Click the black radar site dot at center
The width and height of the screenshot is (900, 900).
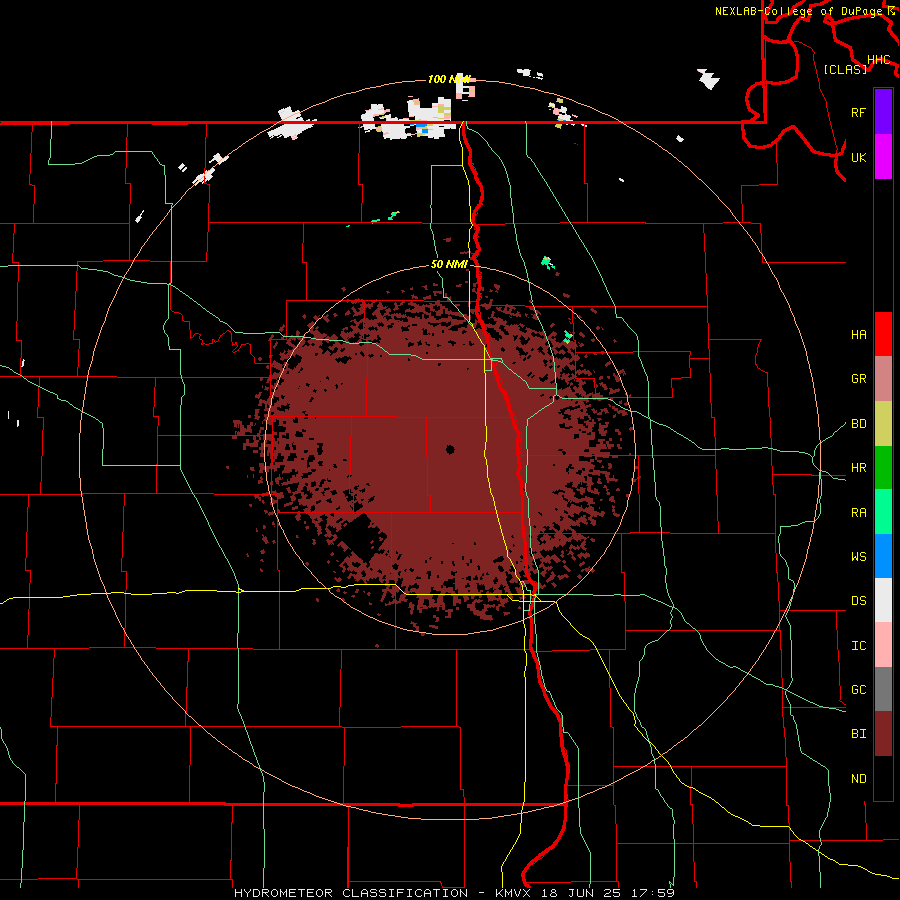point(450,449)
